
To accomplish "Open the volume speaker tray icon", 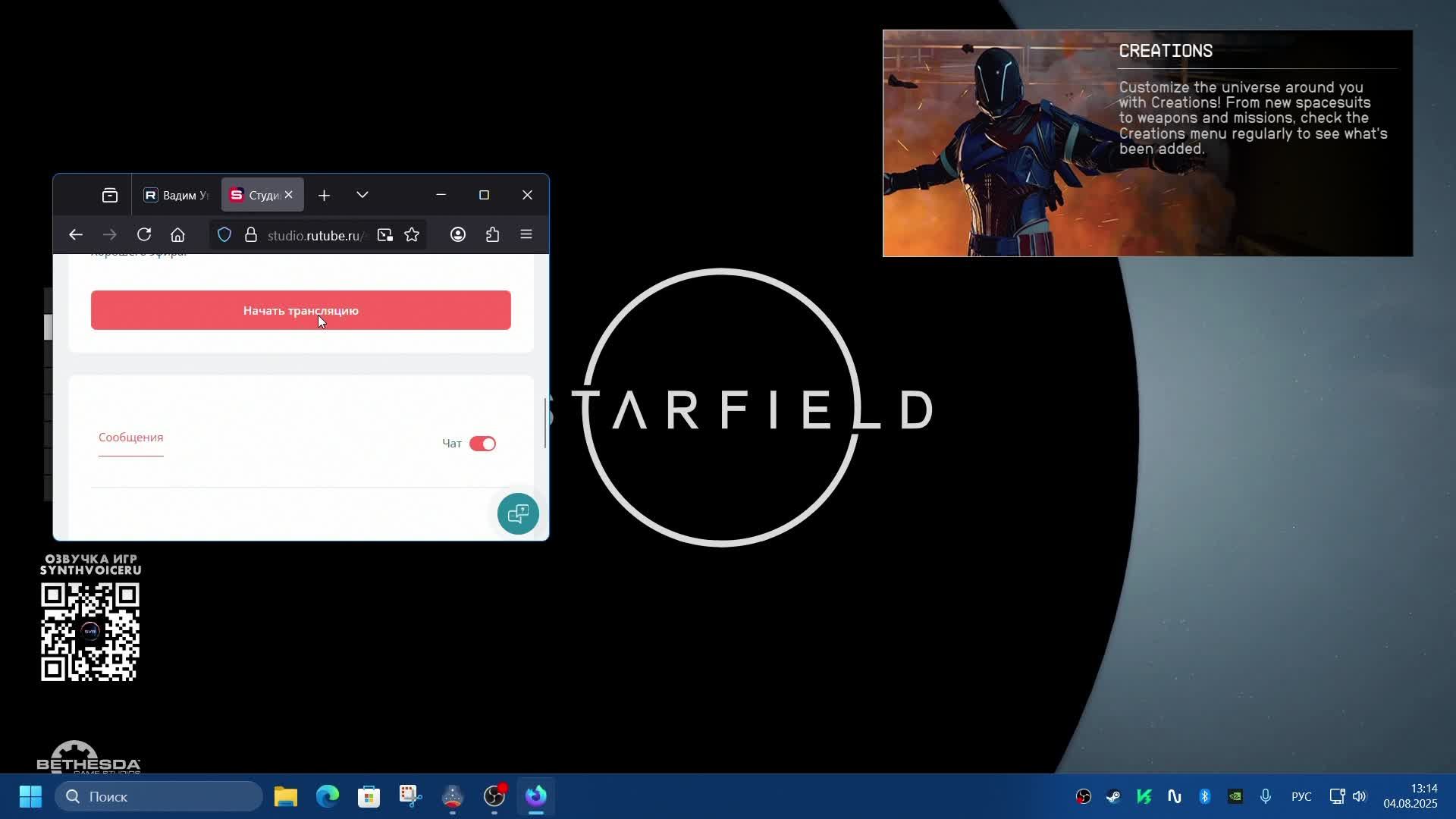I will coord(1359,796).
